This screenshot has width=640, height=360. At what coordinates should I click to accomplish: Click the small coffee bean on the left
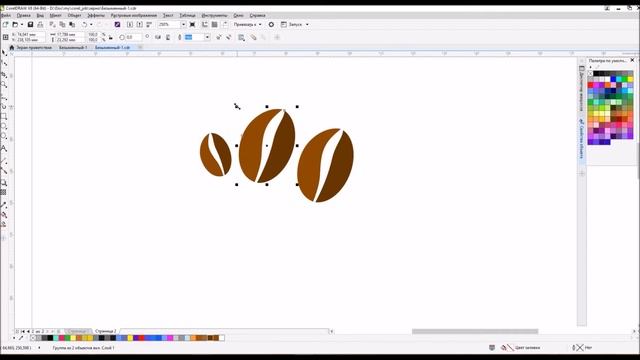[216, 155]
